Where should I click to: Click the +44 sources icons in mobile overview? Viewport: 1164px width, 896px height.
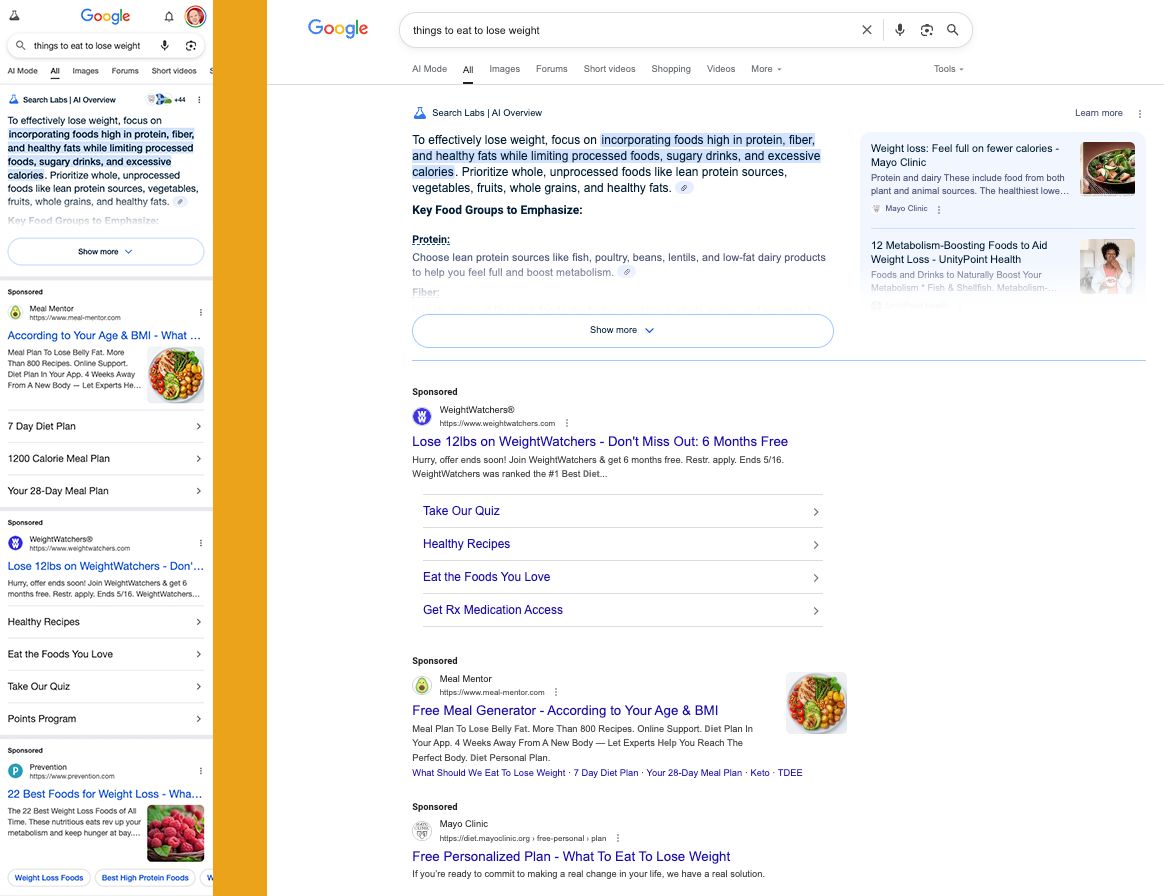pos(166,99)
